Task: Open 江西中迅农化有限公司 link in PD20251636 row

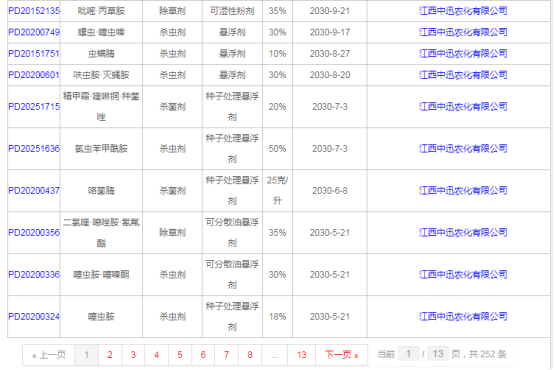Action: click(x=463, y=148)
